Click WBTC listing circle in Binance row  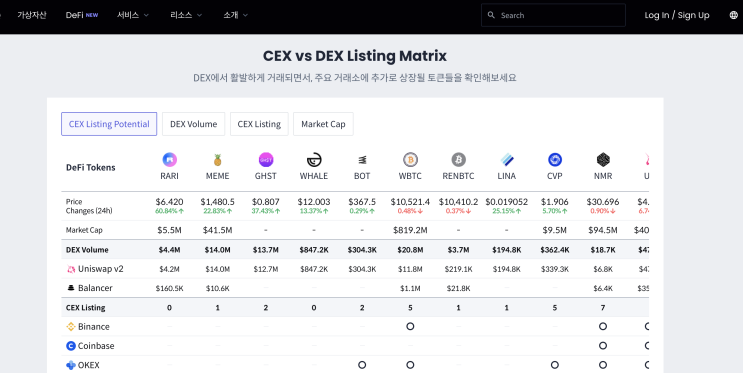pos(410,327)
